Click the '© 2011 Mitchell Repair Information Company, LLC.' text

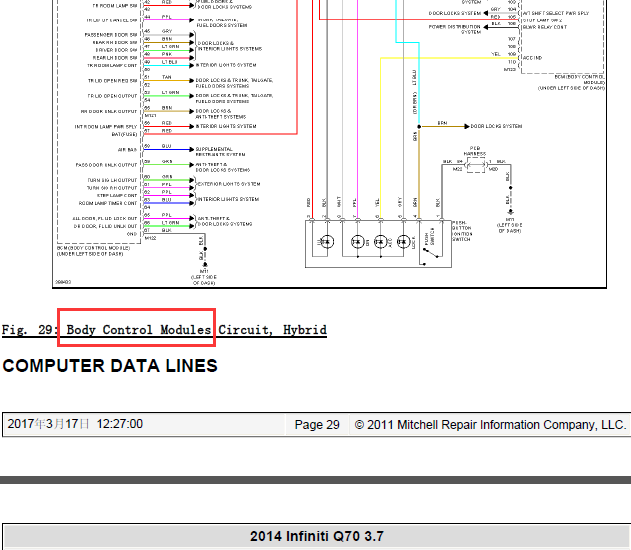(490, 424)
